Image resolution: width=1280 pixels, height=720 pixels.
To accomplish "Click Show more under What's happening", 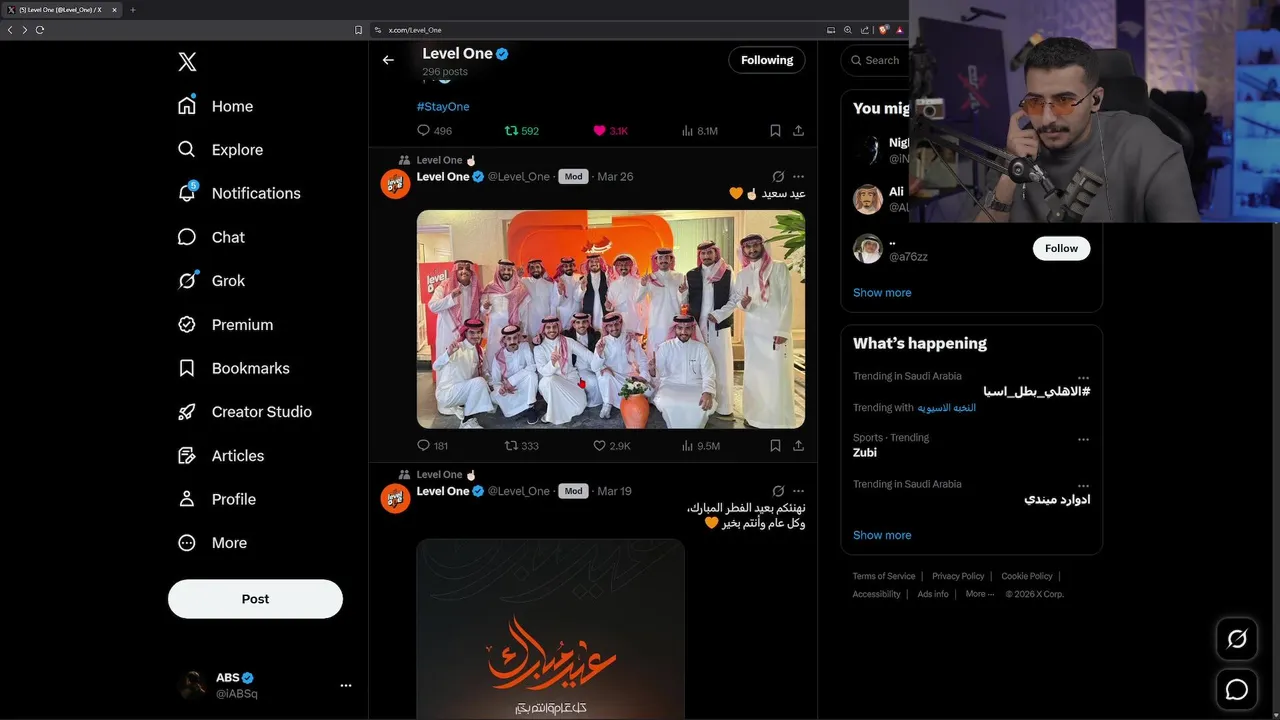I will [x=882, y=535].
